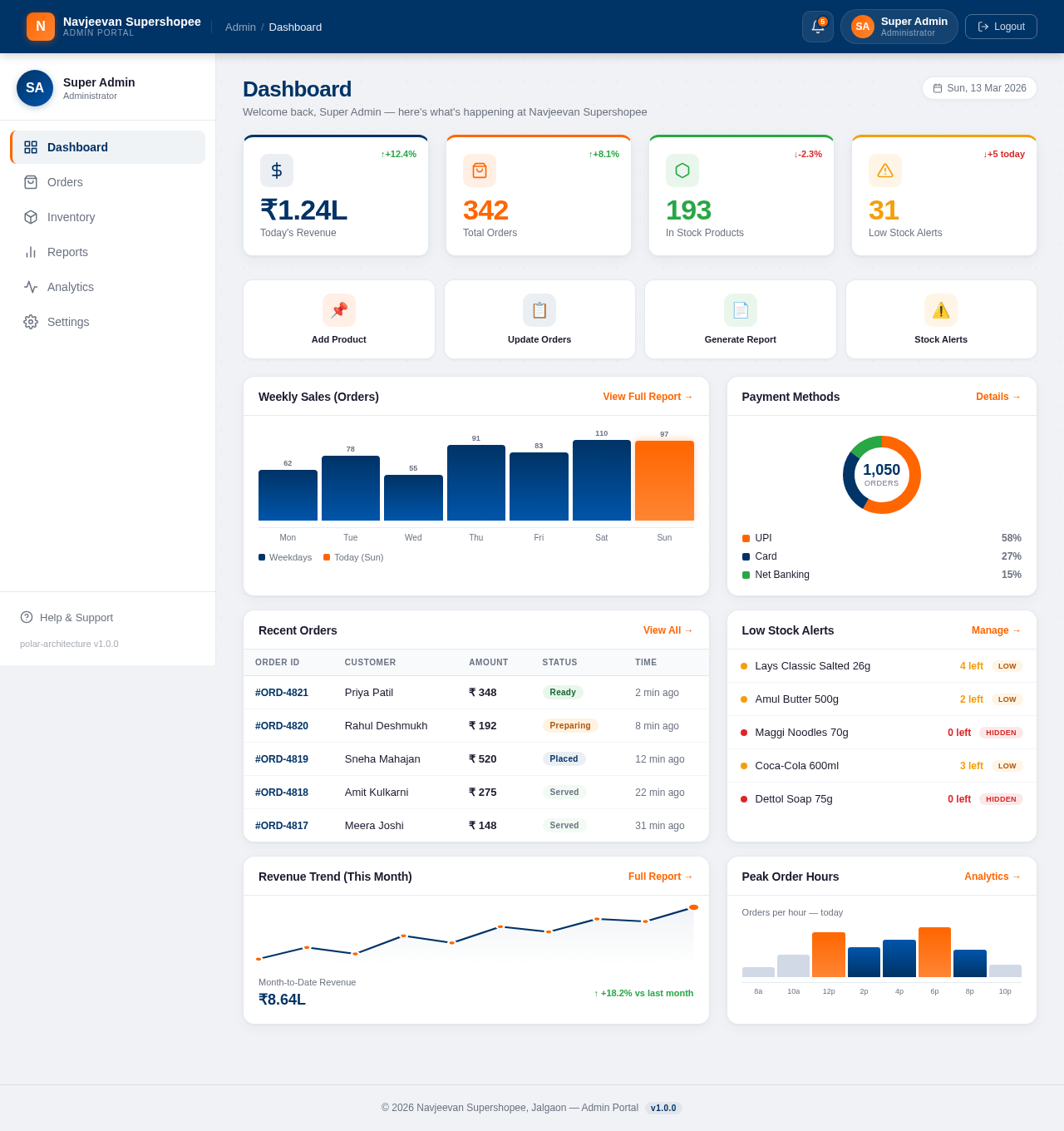The width and height of the screenshot is (1064, 1131).
Task: Open Manage in Low Stock Alerts
Action: 995,630
